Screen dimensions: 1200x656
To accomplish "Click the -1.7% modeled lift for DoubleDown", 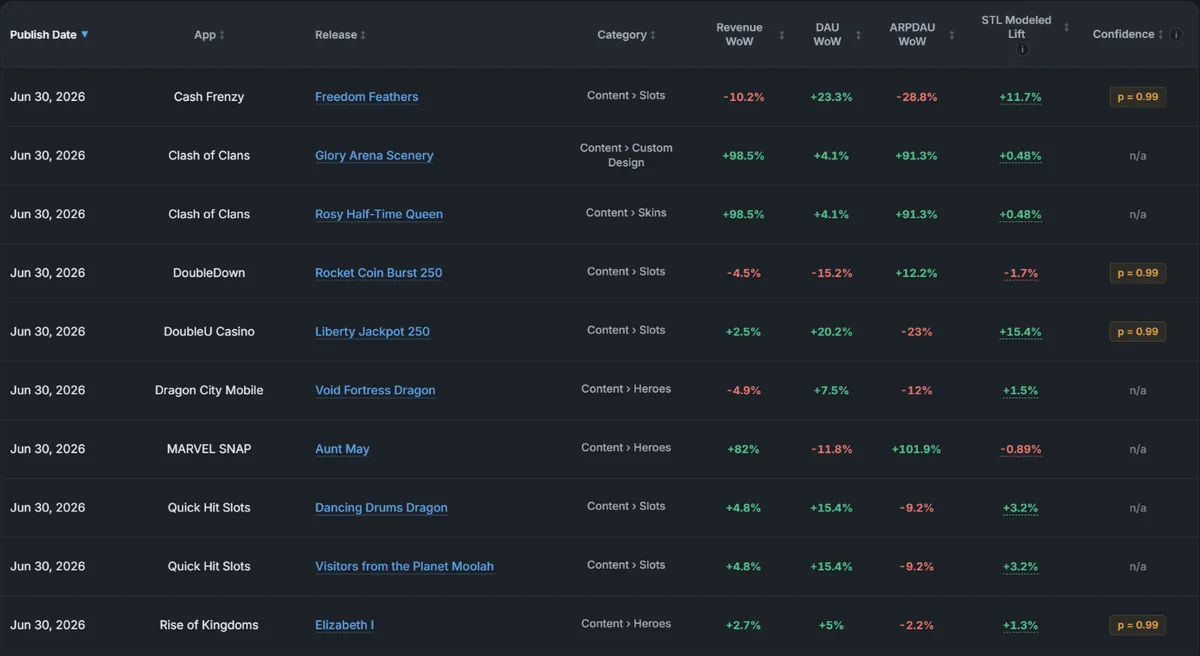I will [x=1020, y=273].
